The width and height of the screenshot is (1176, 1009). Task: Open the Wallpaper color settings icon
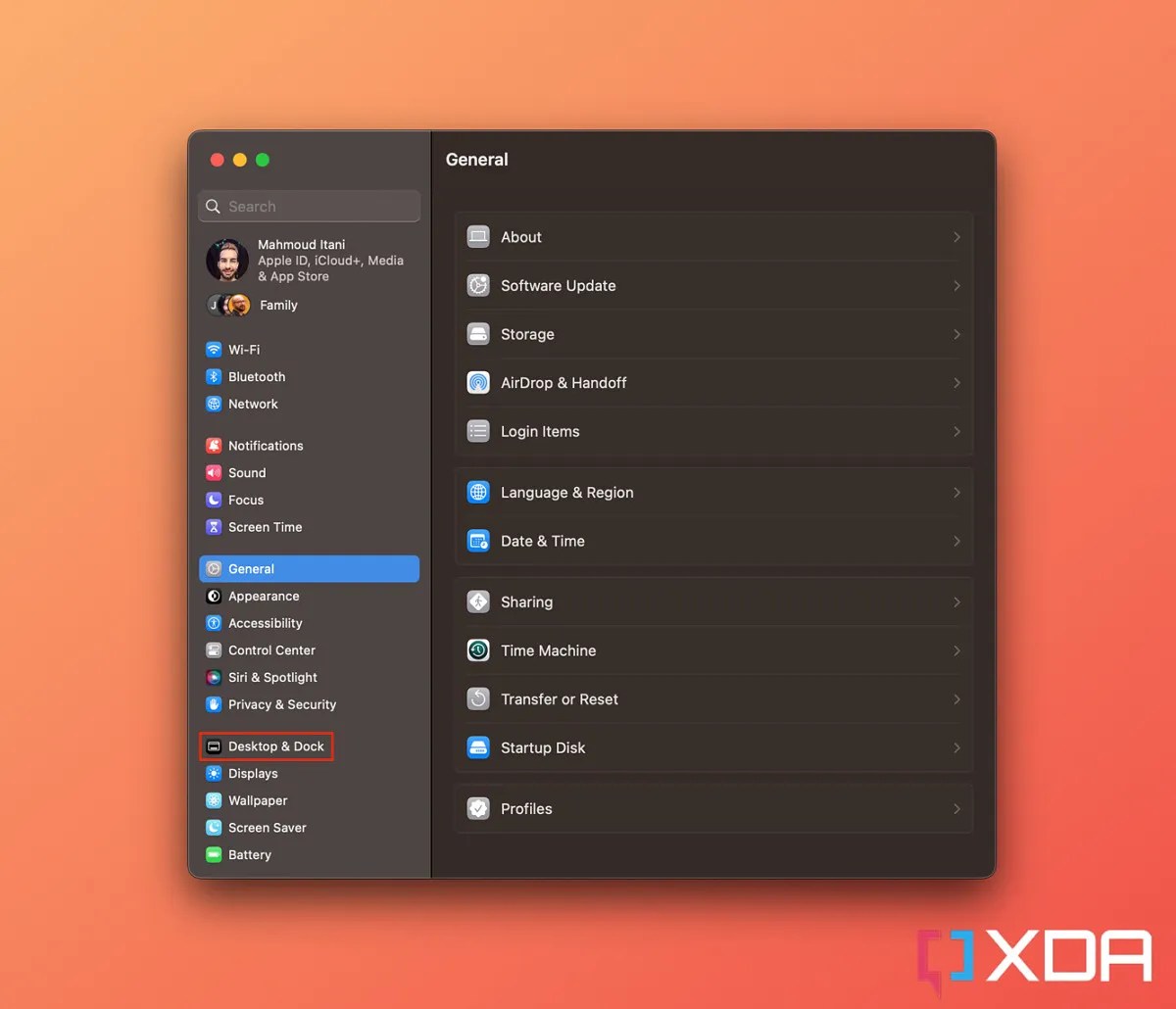[214, 800]
